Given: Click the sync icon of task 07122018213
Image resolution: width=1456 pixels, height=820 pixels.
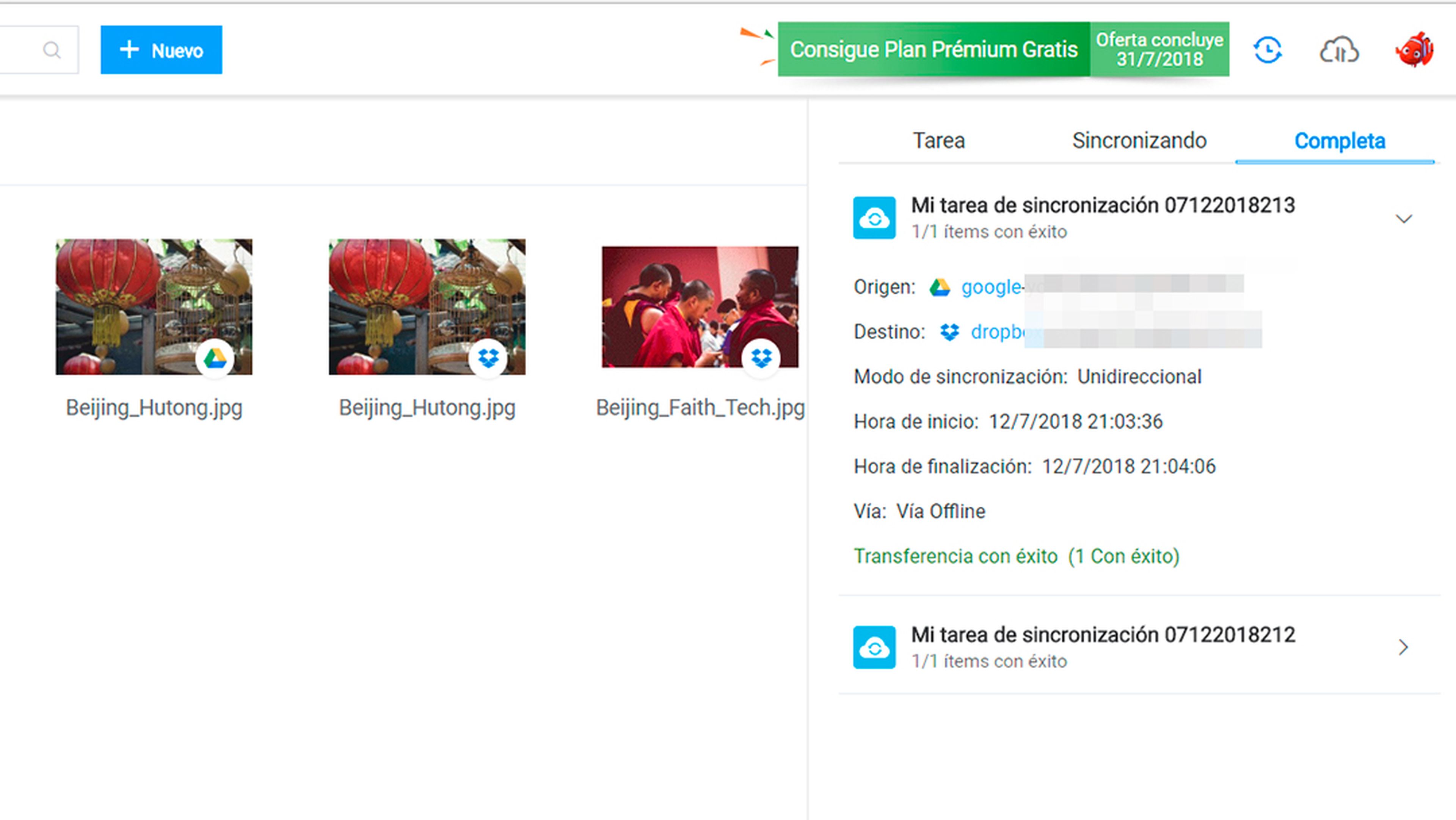Looking at the screenshot, I should coord(874,218).
